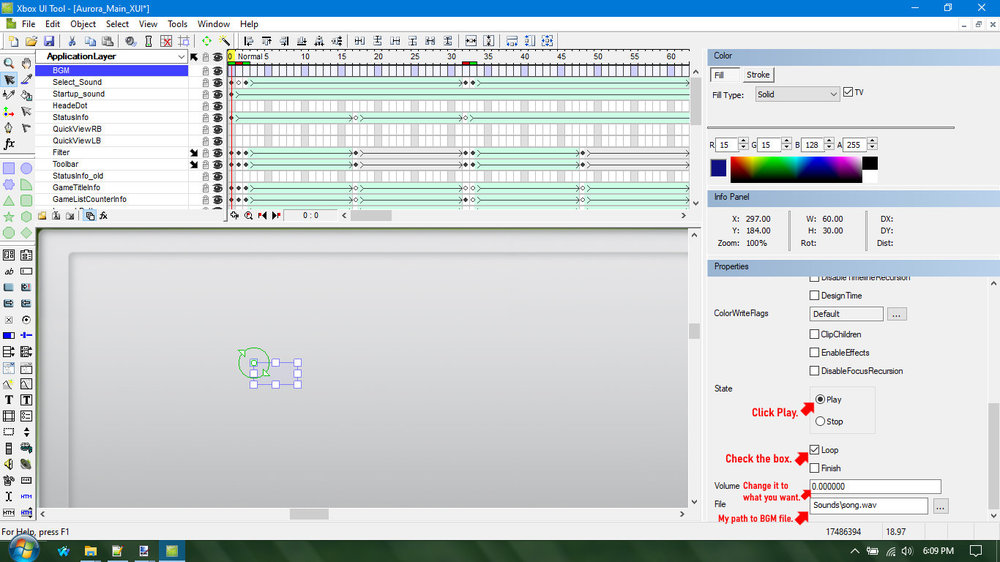The width and height of the screenshot is (1000, 562).
Task: Click the red X delete toolbar icon
Action: pyautogui.click(x=166, y=41)
